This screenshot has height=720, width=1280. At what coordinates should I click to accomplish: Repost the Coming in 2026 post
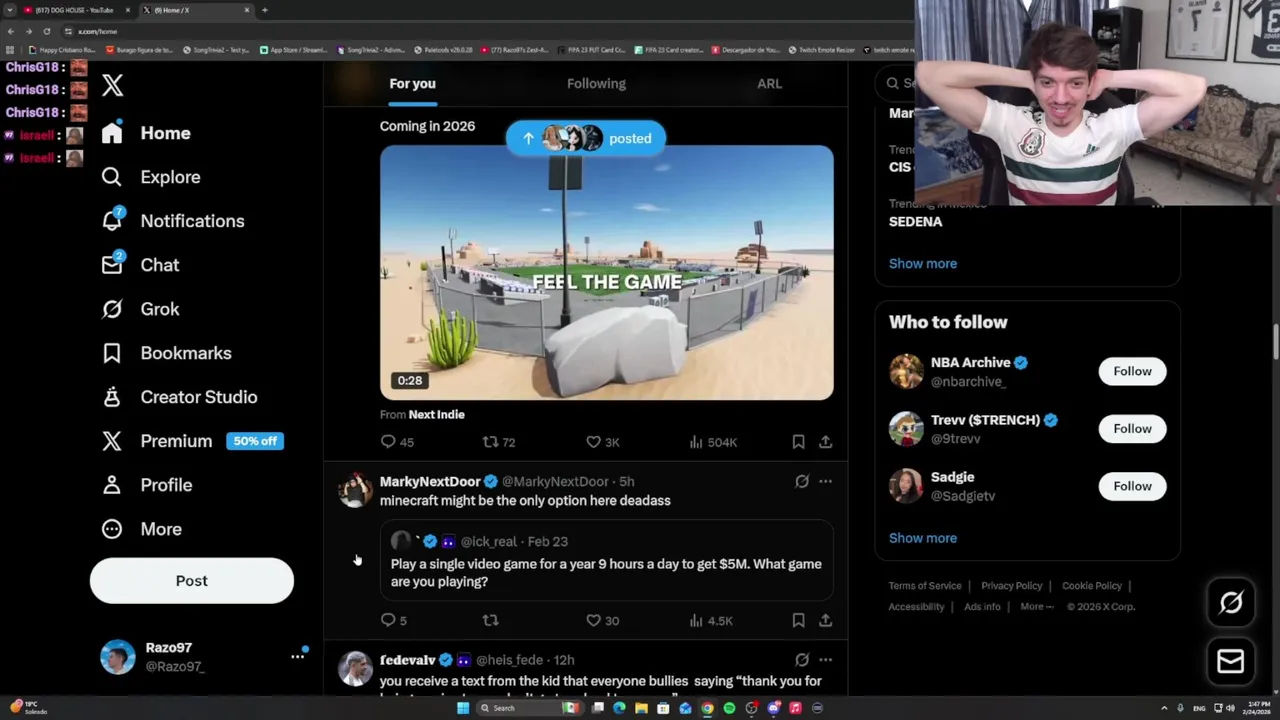point(490,441)
